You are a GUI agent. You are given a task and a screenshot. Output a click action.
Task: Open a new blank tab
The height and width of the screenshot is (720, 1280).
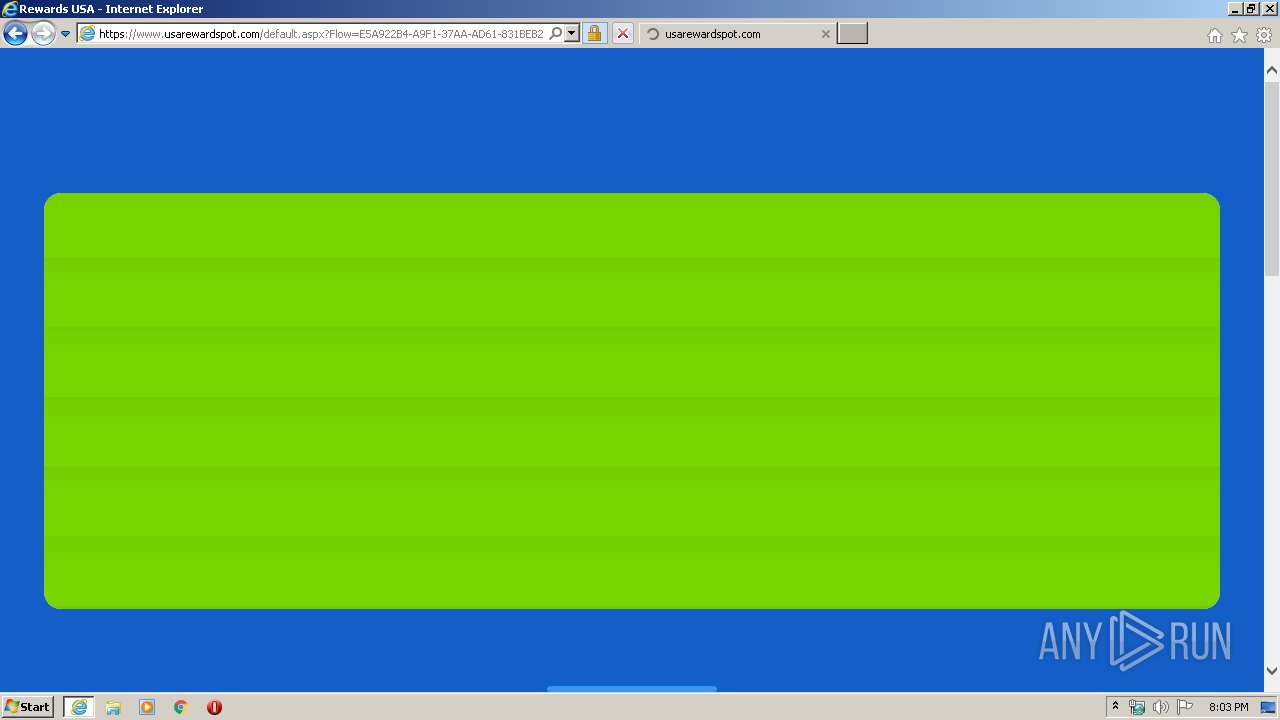point(852,34)
